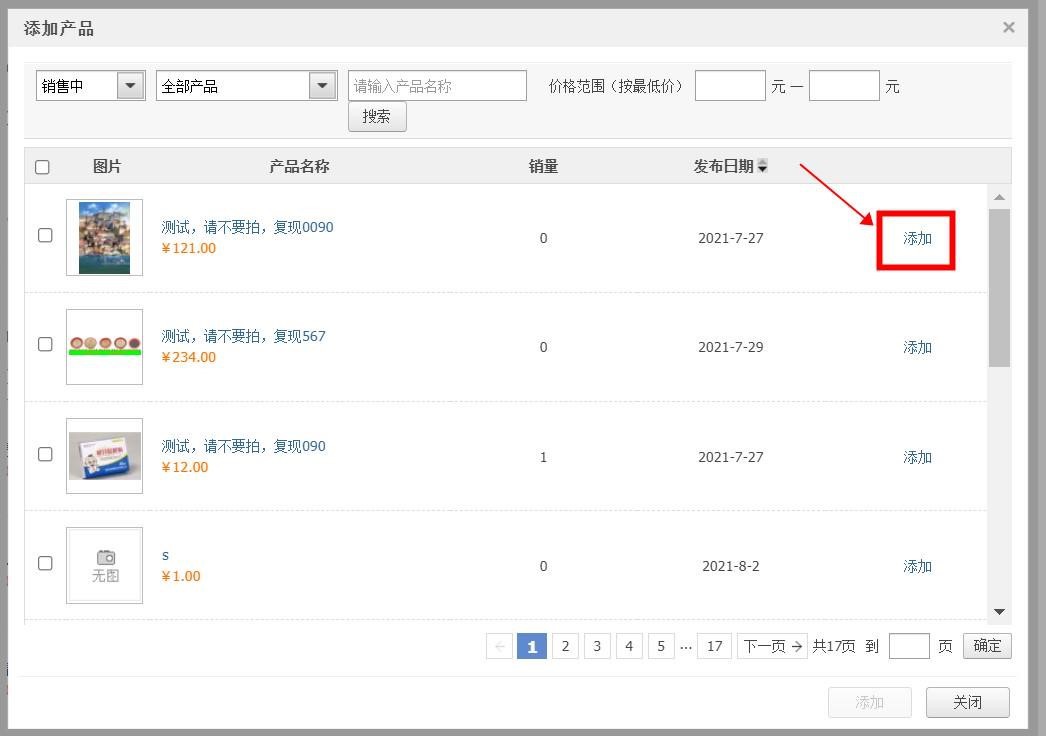Switch to page 2 of results
1046x736 pixels.
(565, 646)
